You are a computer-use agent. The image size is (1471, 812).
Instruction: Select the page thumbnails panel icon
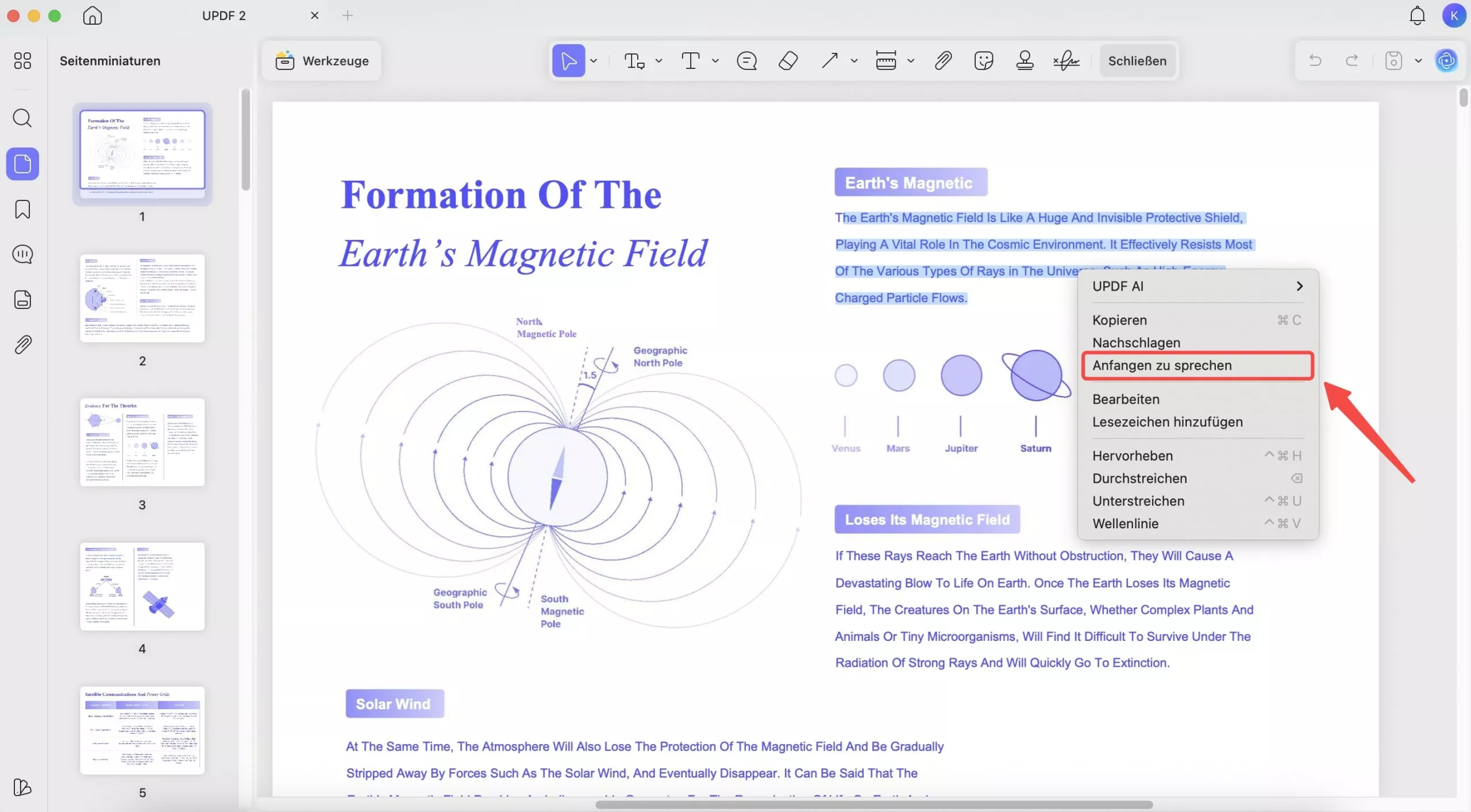[x=22, y=164]
